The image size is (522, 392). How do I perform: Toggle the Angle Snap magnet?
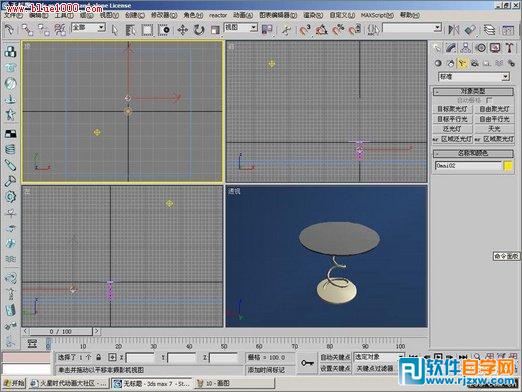(x=321, y=30)
